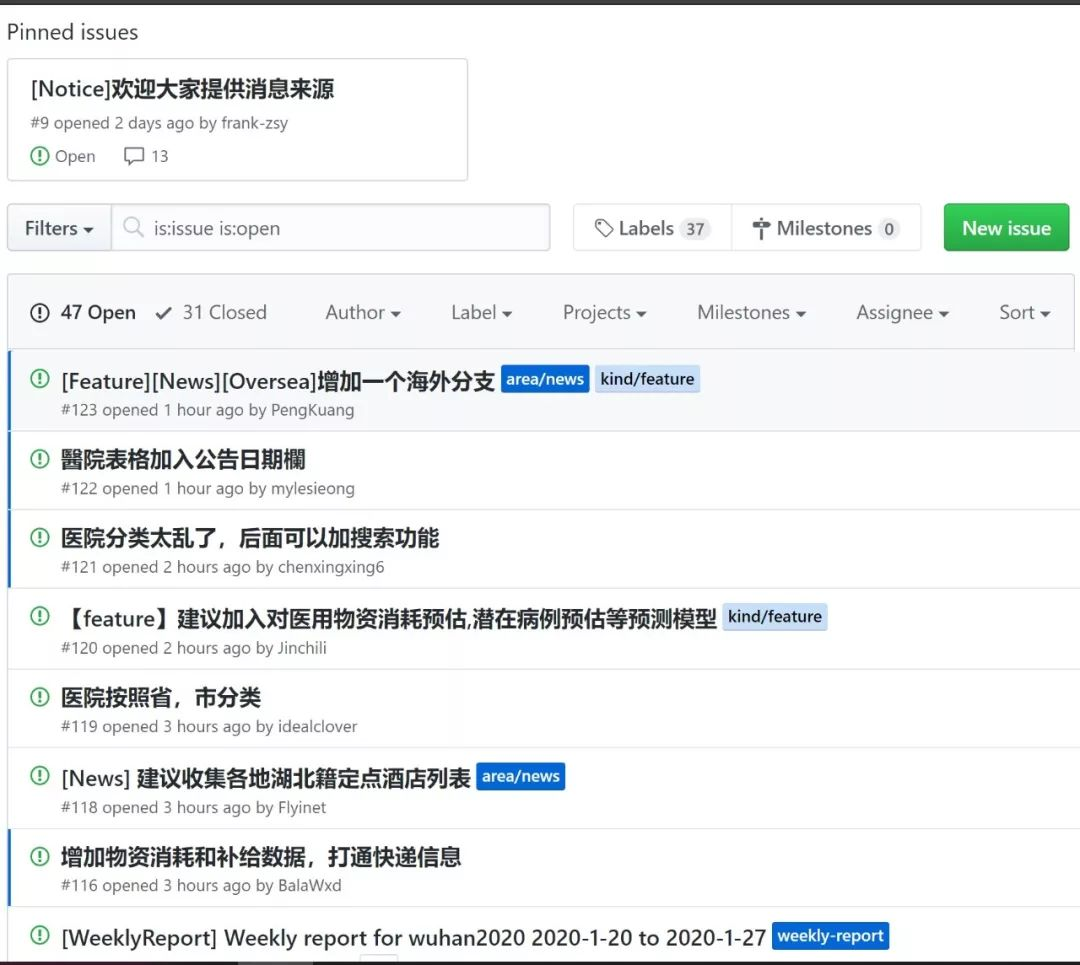
Task: Open pinned issue [Notice]欢迎大家提供消息来源
Action: click(183, 89)
